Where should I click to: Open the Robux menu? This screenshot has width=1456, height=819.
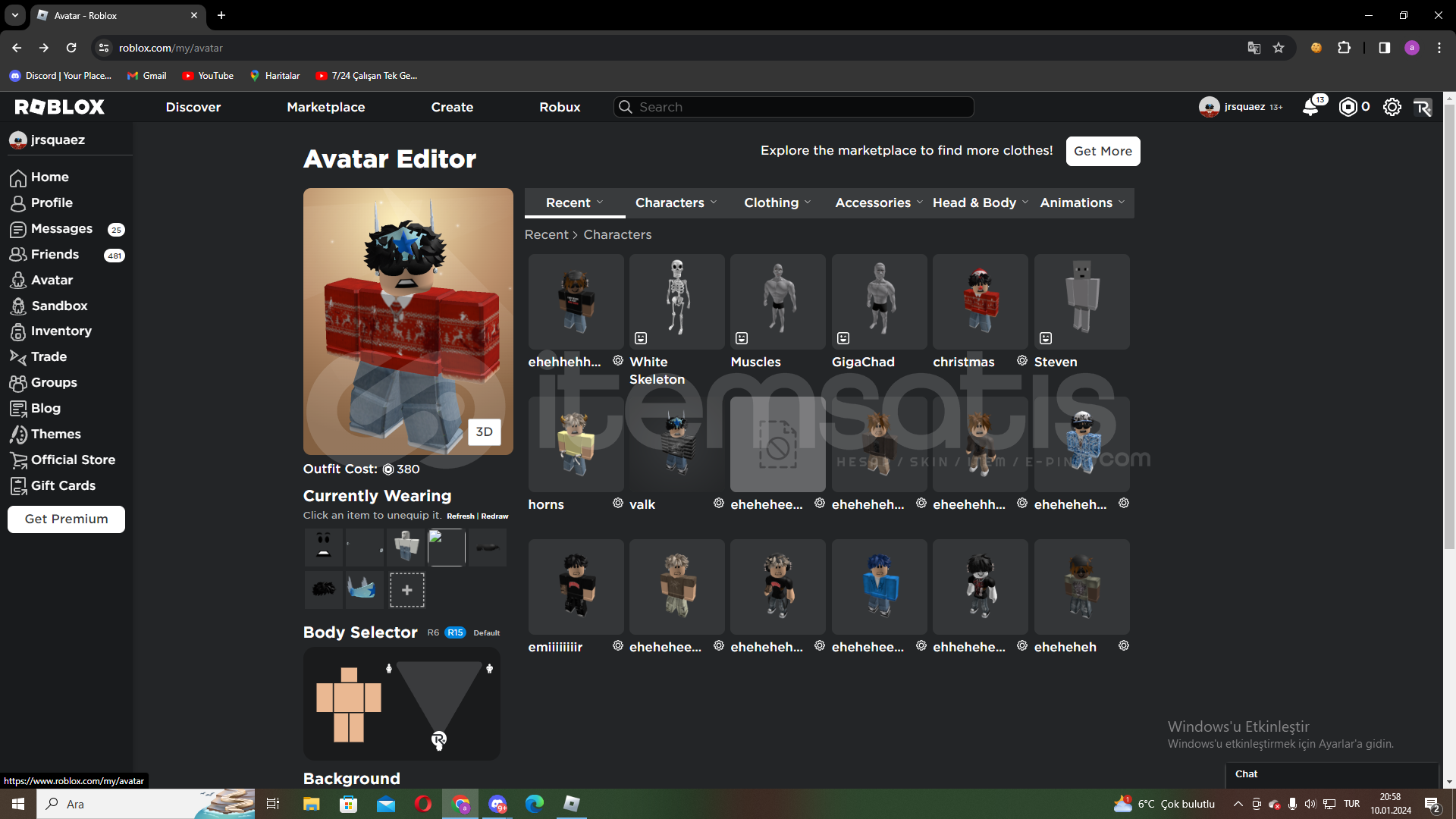(560, 107)
